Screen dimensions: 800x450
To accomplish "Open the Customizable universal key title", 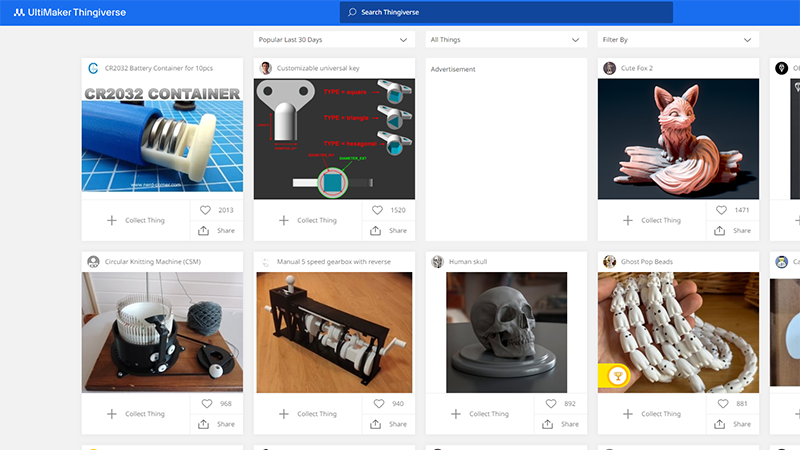I will tap(318, 68).
